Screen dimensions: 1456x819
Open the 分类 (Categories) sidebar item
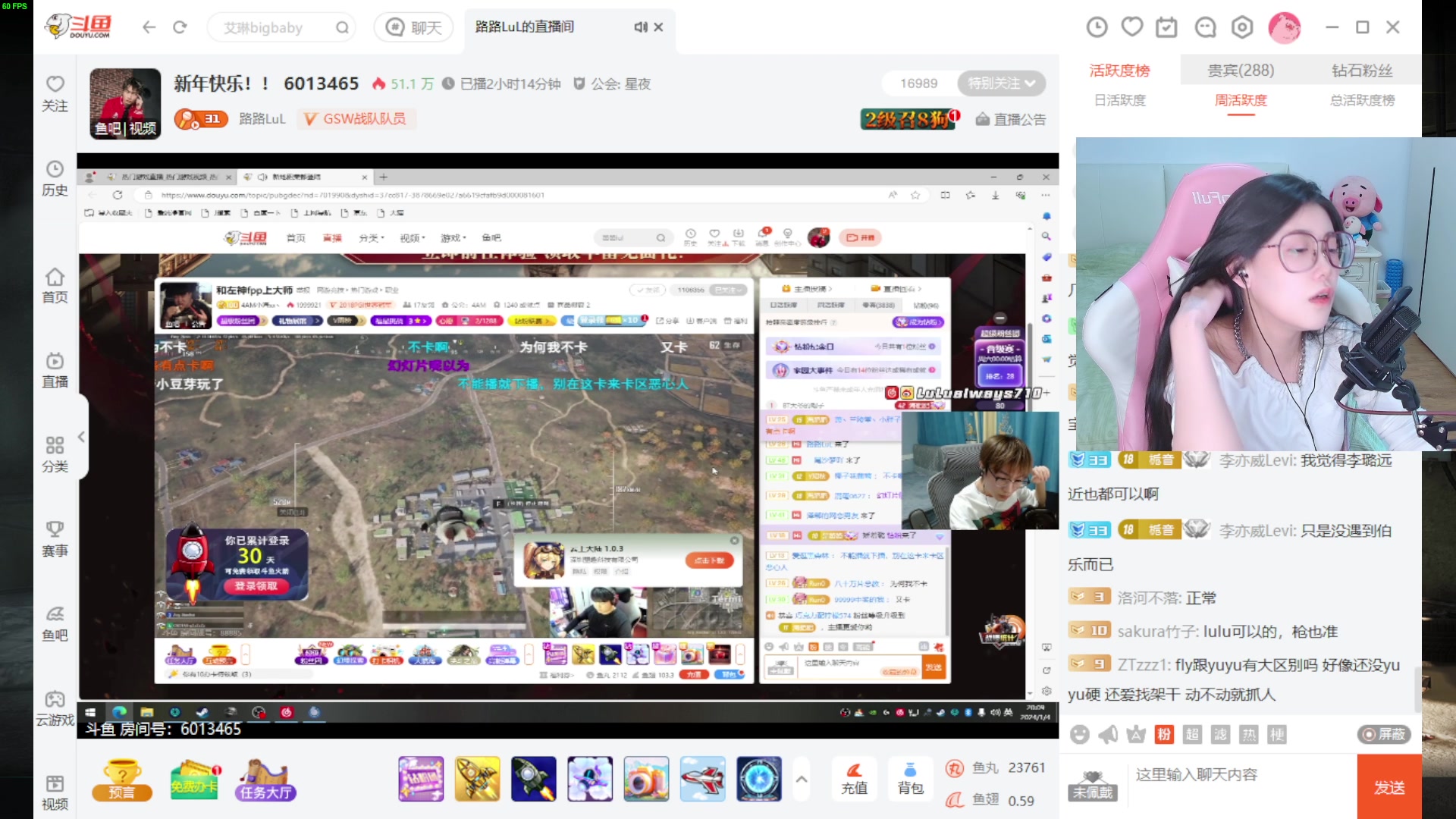click(55, 454)
